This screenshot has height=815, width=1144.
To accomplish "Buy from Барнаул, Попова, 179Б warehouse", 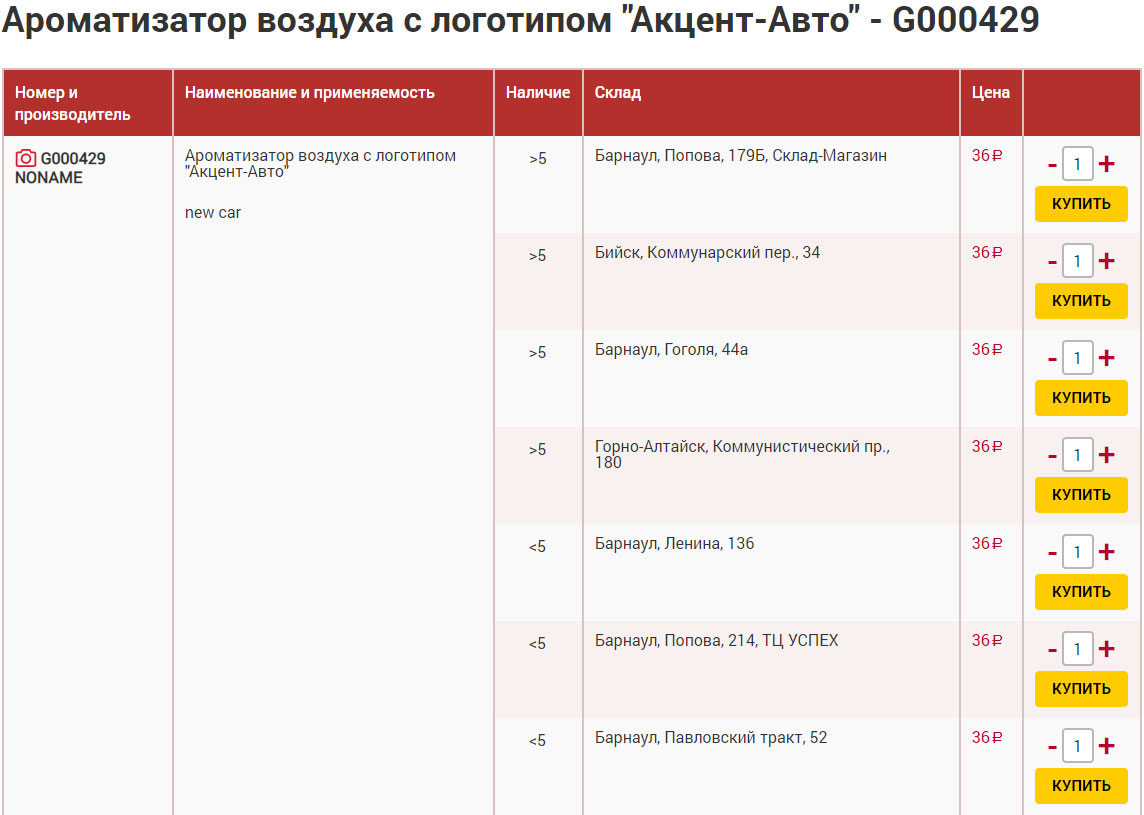I will pos(1081,204).
